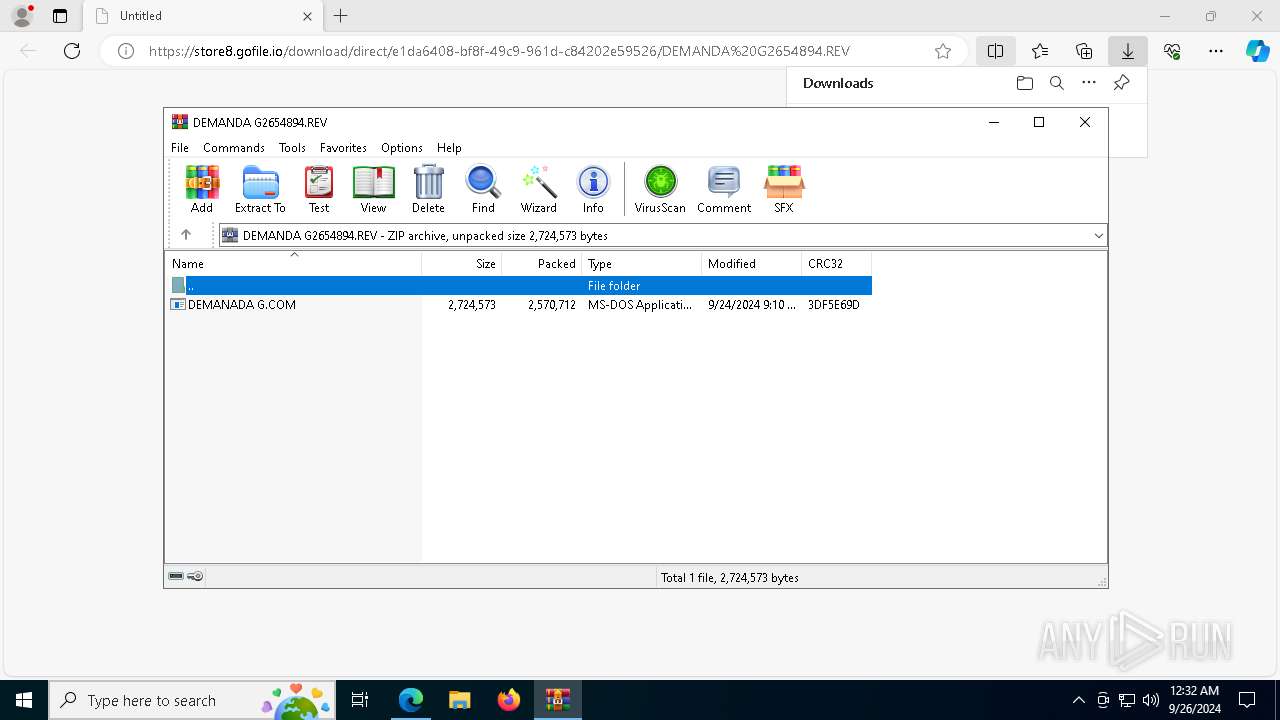Screen dimensions: 1280x720
Task: Sort by CRC32 column header
Action: coord(836,264)
